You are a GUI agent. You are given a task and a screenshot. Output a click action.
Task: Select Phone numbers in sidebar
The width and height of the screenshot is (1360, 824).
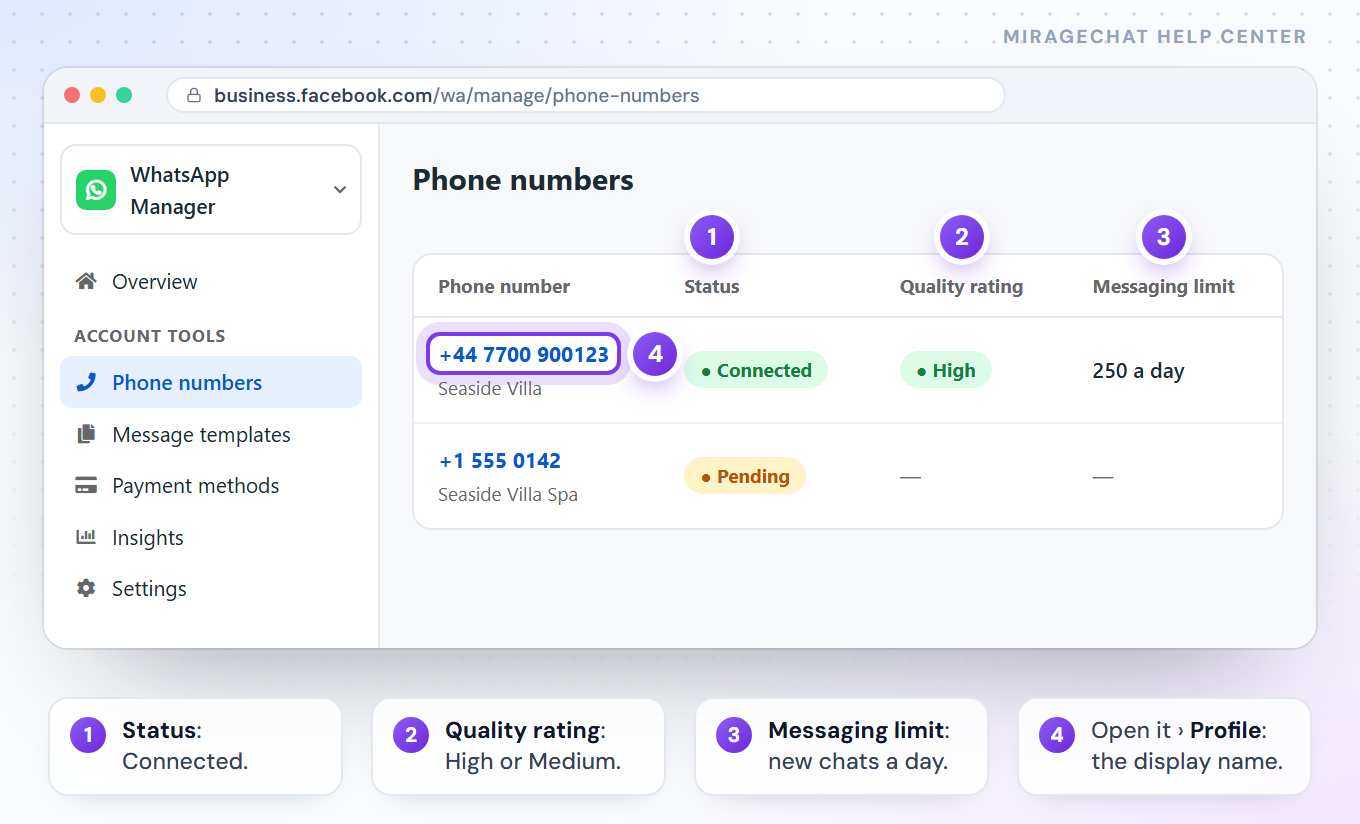pos(211,382)
